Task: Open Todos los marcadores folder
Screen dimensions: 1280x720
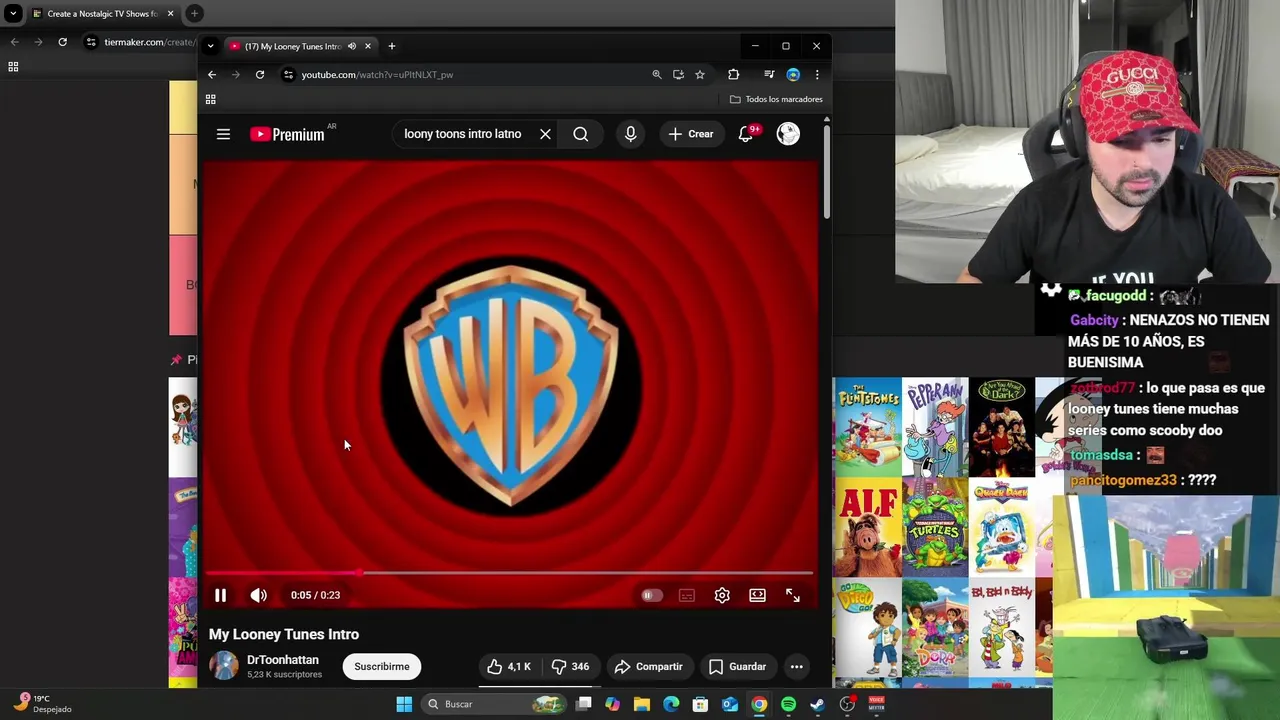Action: (776, 99)
